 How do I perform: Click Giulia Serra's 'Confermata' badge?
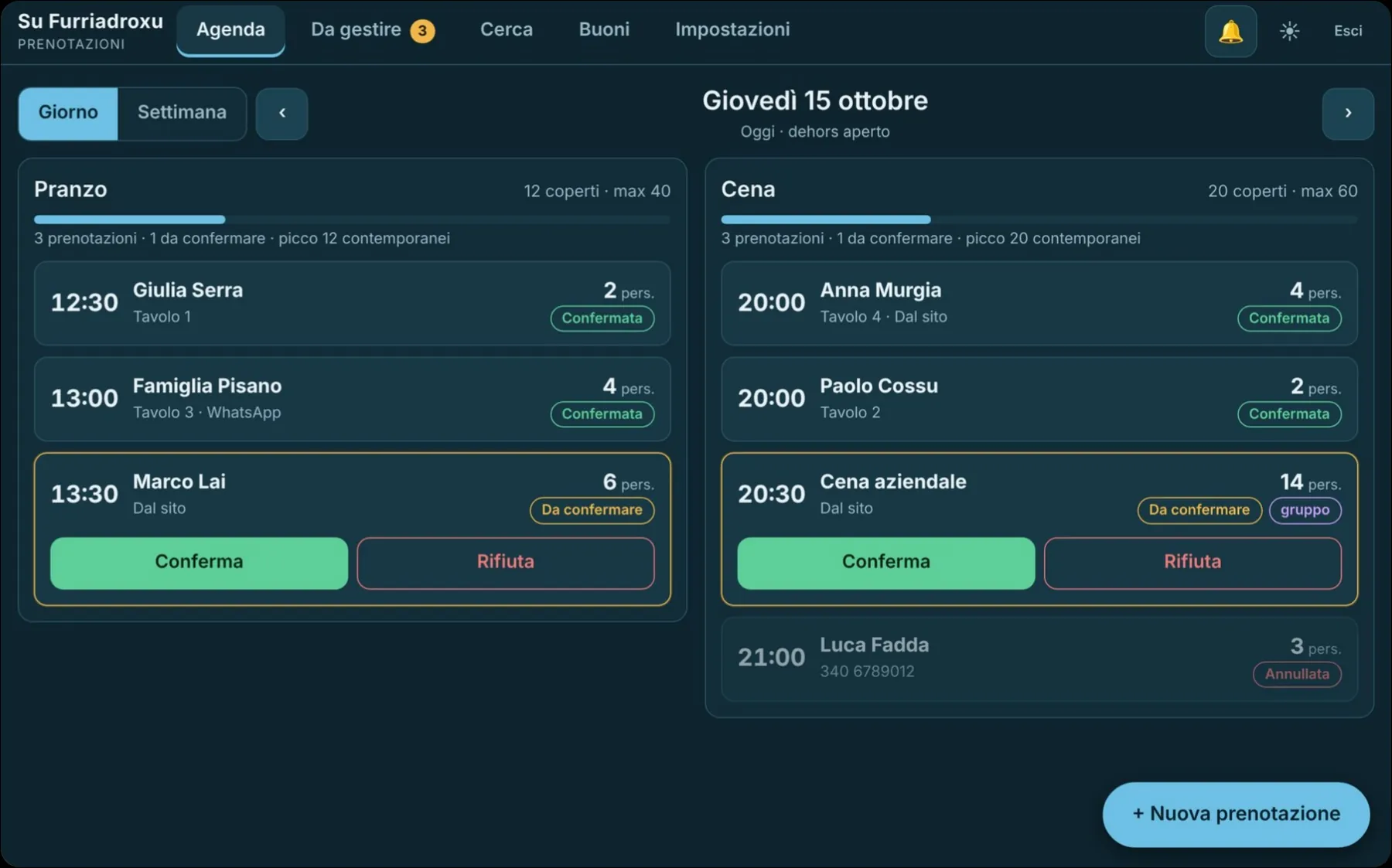coord(602,318)
